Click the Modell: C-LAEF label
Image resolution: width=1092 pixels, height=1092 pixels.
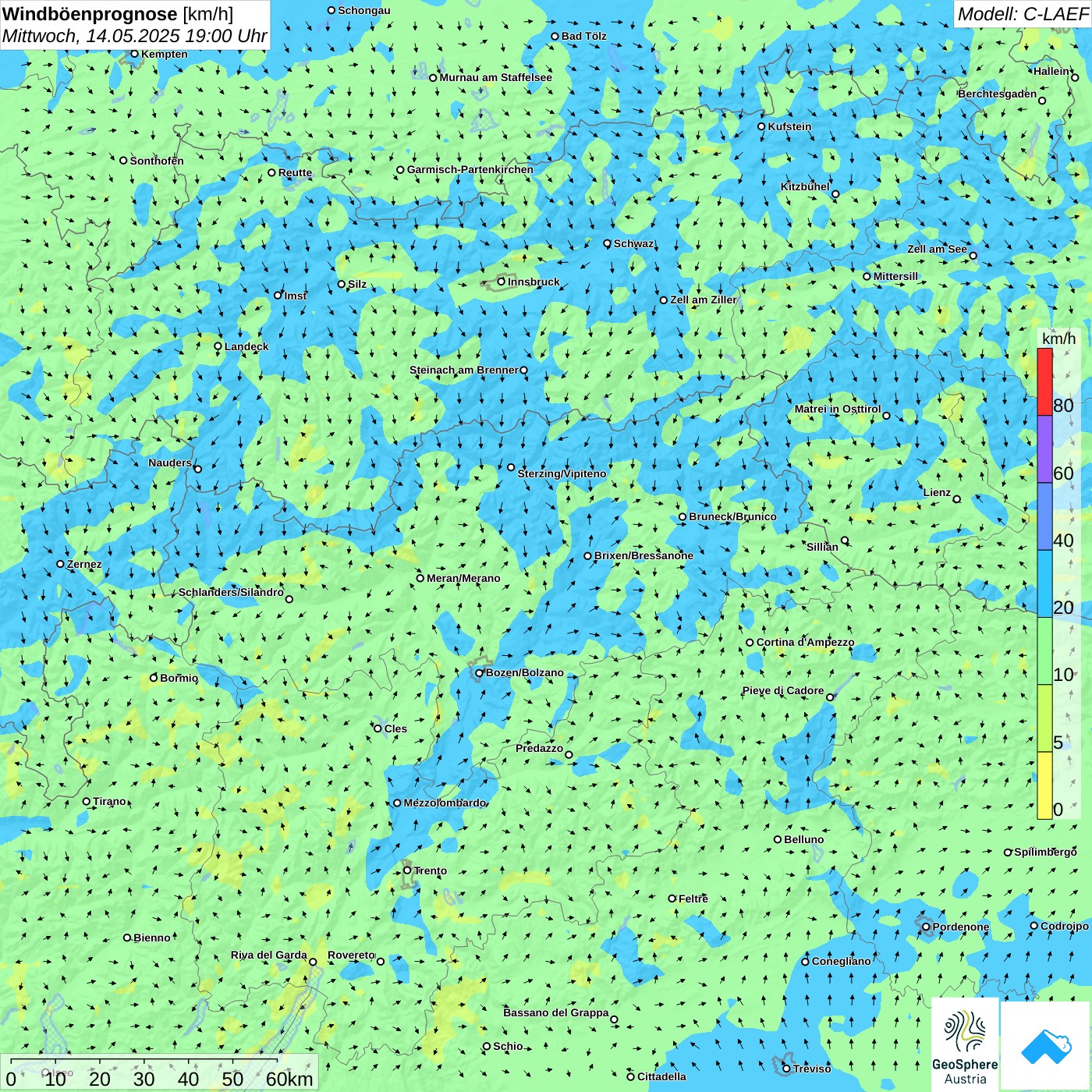coord(1023,14)
